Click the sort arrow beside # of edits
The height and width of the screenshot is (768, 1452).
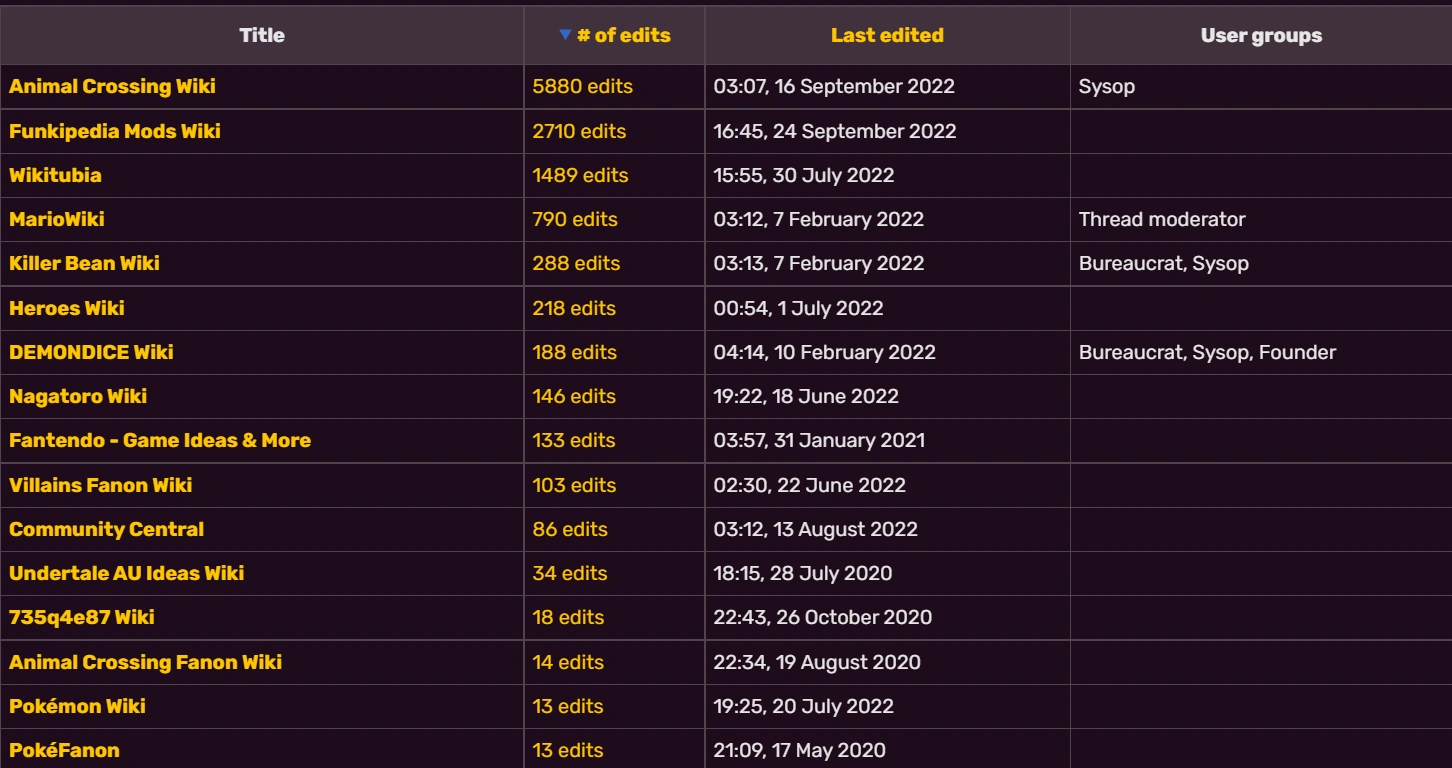565,35
